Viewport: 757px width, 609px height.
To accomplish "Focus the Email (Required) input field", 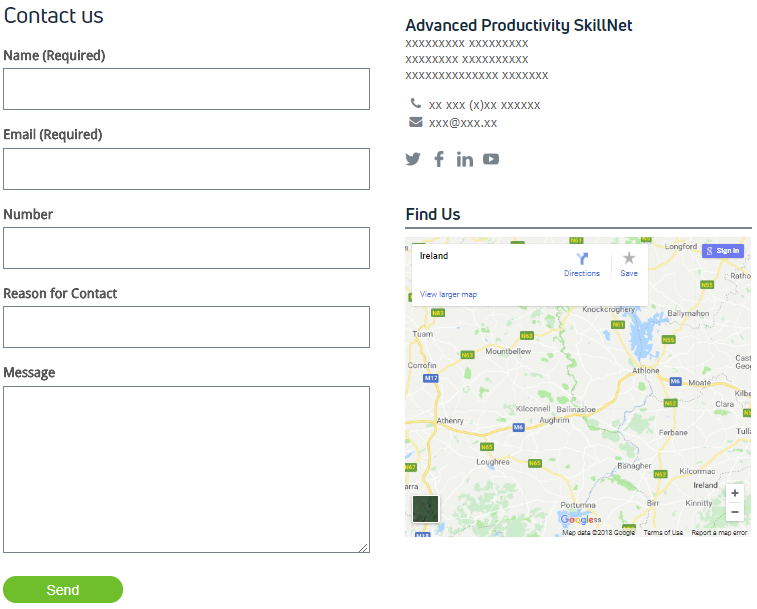I will click(186, 169).
